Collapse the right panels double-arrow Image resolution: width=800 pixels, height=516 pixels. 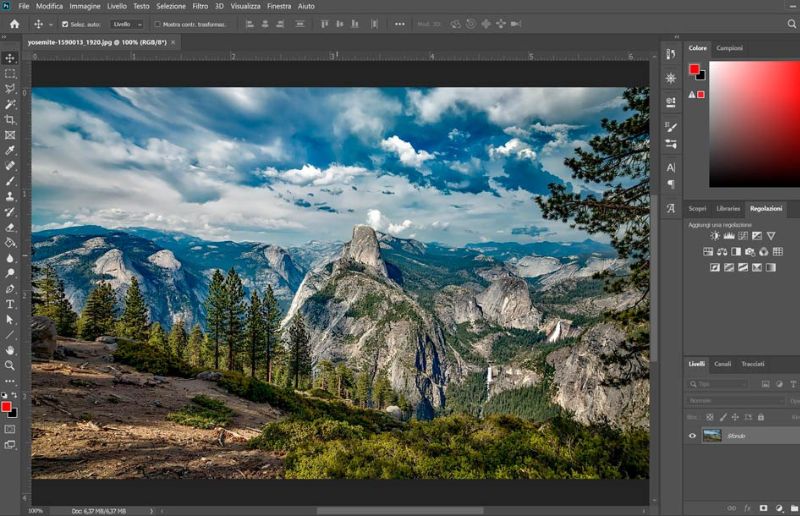(x=677, y=37)
